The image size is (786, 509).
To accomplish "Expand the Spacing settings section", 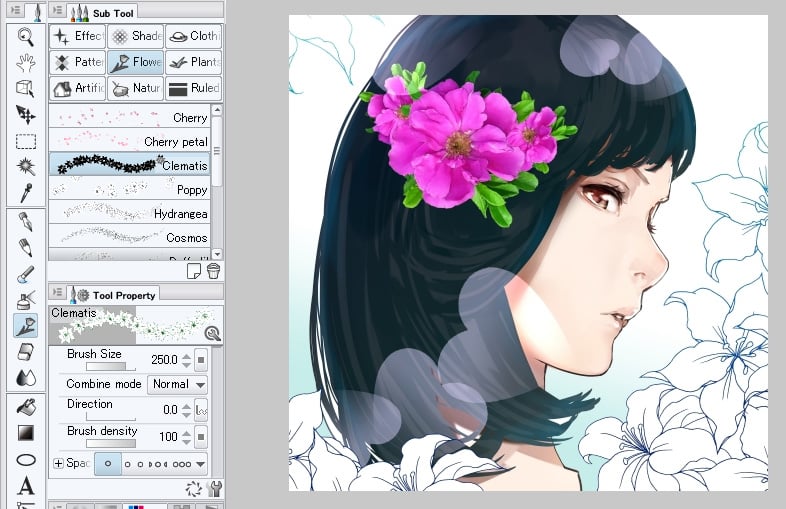I will click(x=58, y=464).
